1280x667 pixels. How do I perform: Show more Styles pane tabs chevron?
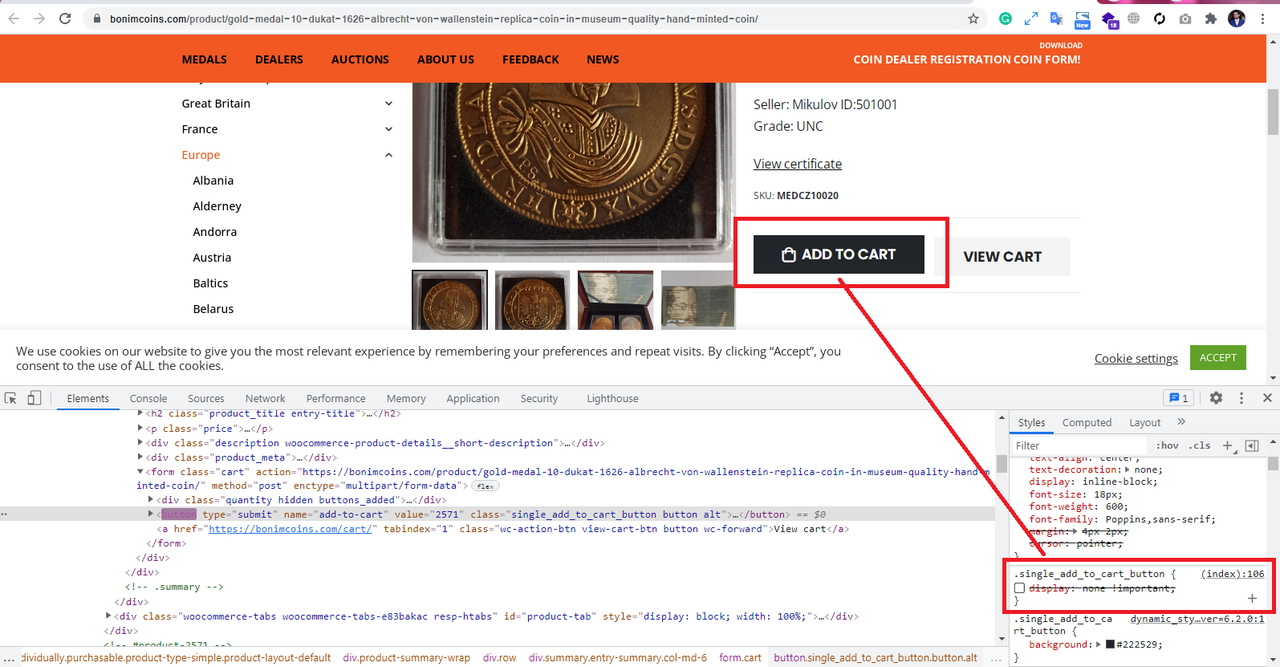(1181, 422)
